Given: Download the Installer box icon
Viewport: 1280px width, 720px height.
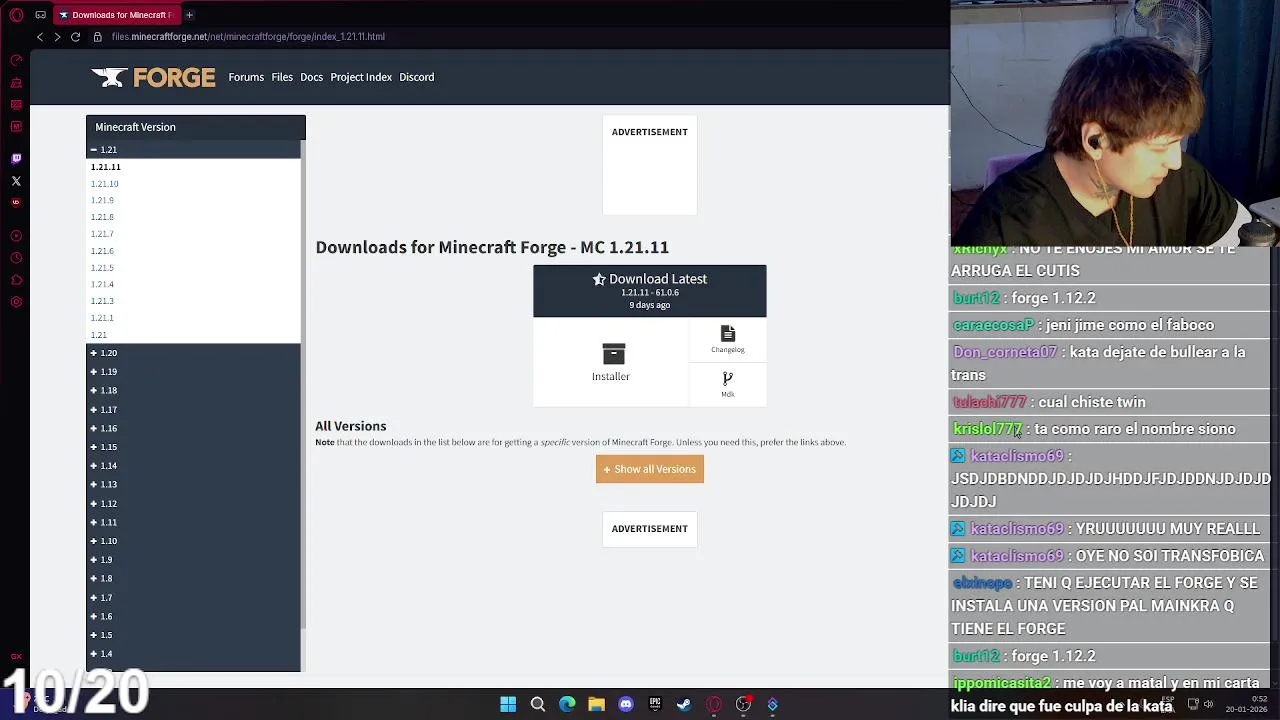Looking at the screenshot, I should pyautogui.click(x=611, y=362).
